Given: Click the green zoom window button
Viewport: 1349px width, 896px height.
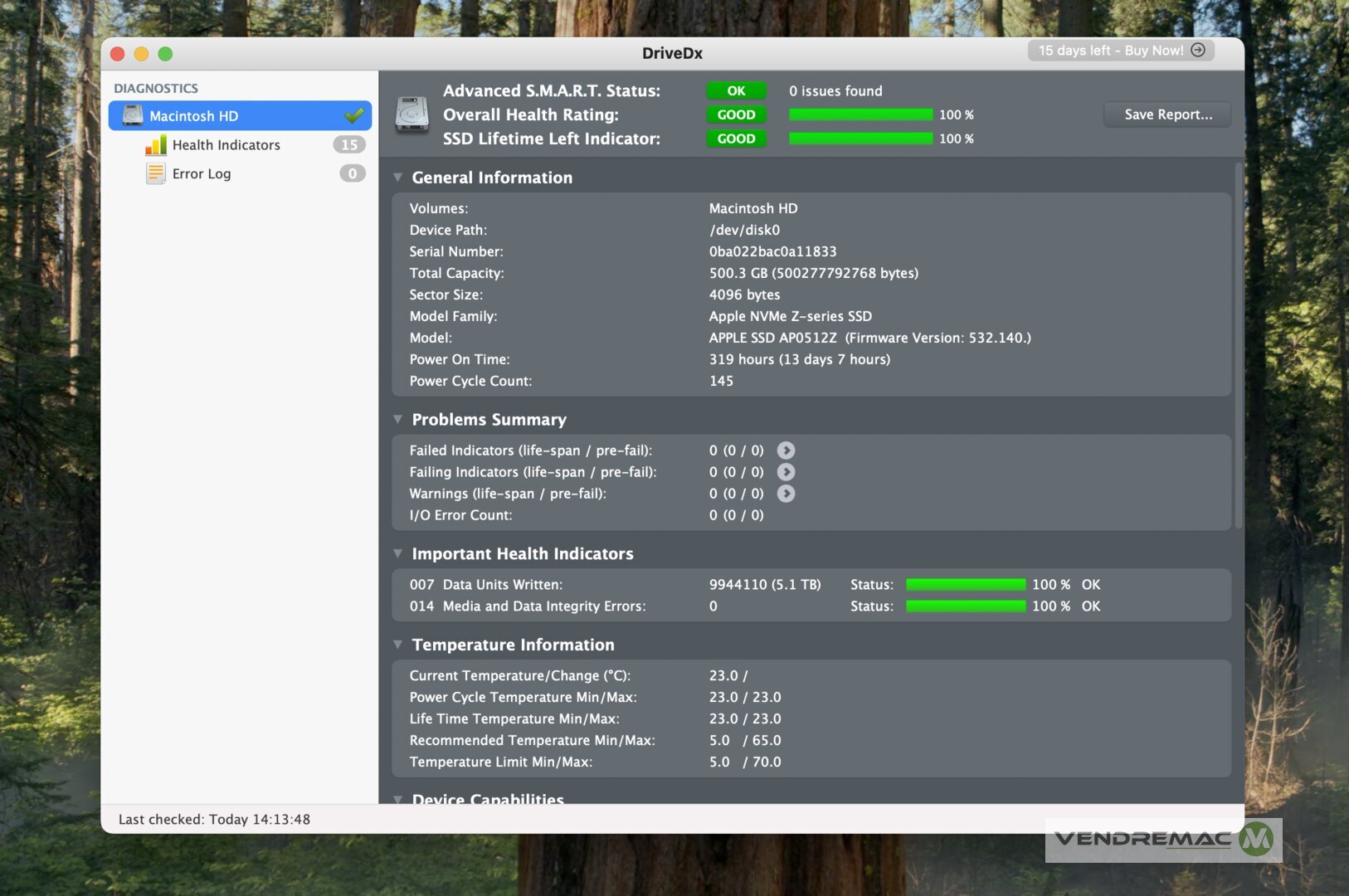Looking at the screenshot, I should pyautogui.click(x=165, y=54).
